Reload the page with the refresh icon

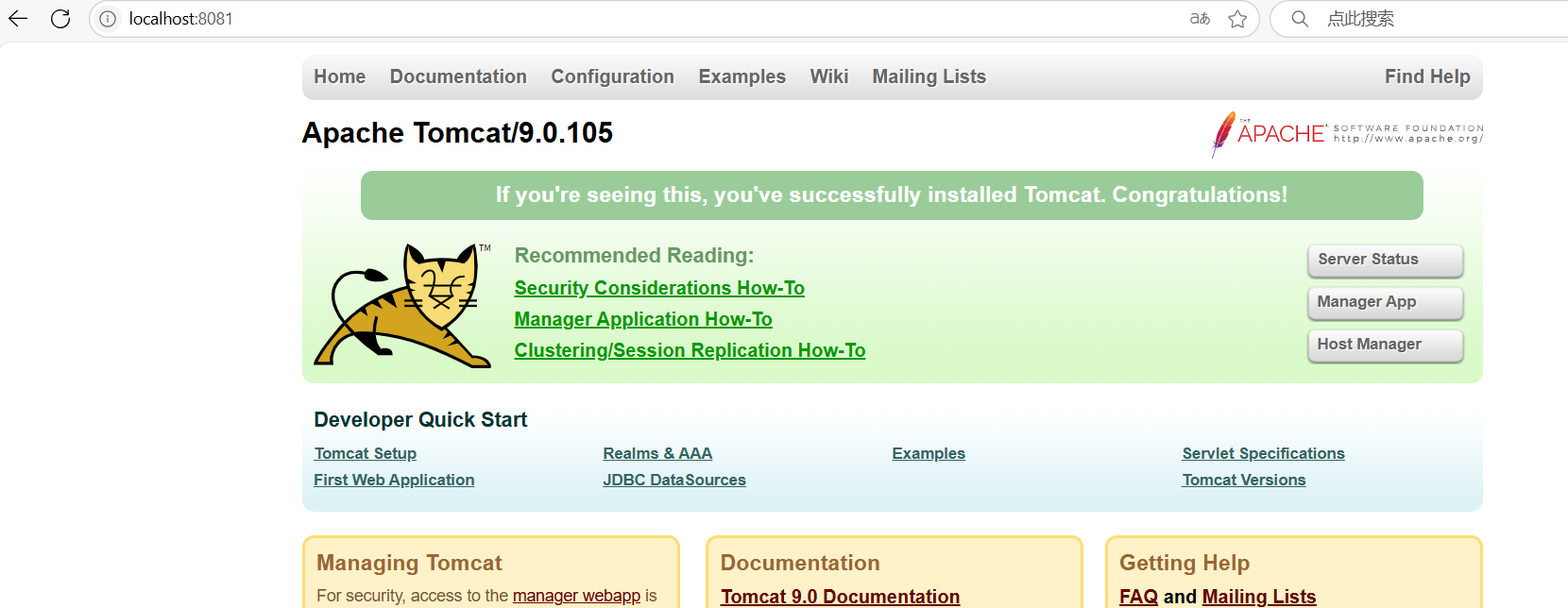click(60, 18)
